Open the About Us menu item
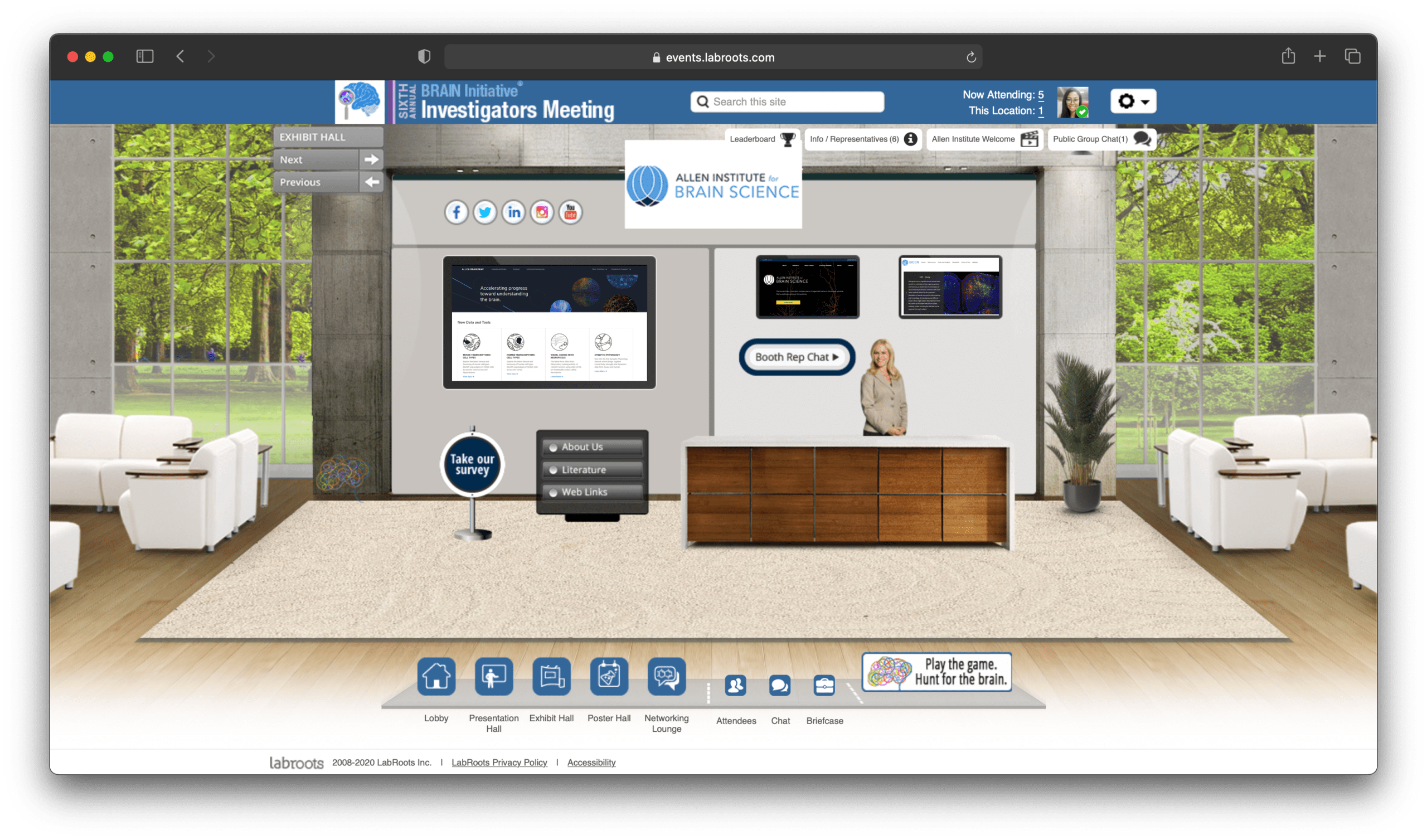This screenshot has height=840, width=1427. 593,448
